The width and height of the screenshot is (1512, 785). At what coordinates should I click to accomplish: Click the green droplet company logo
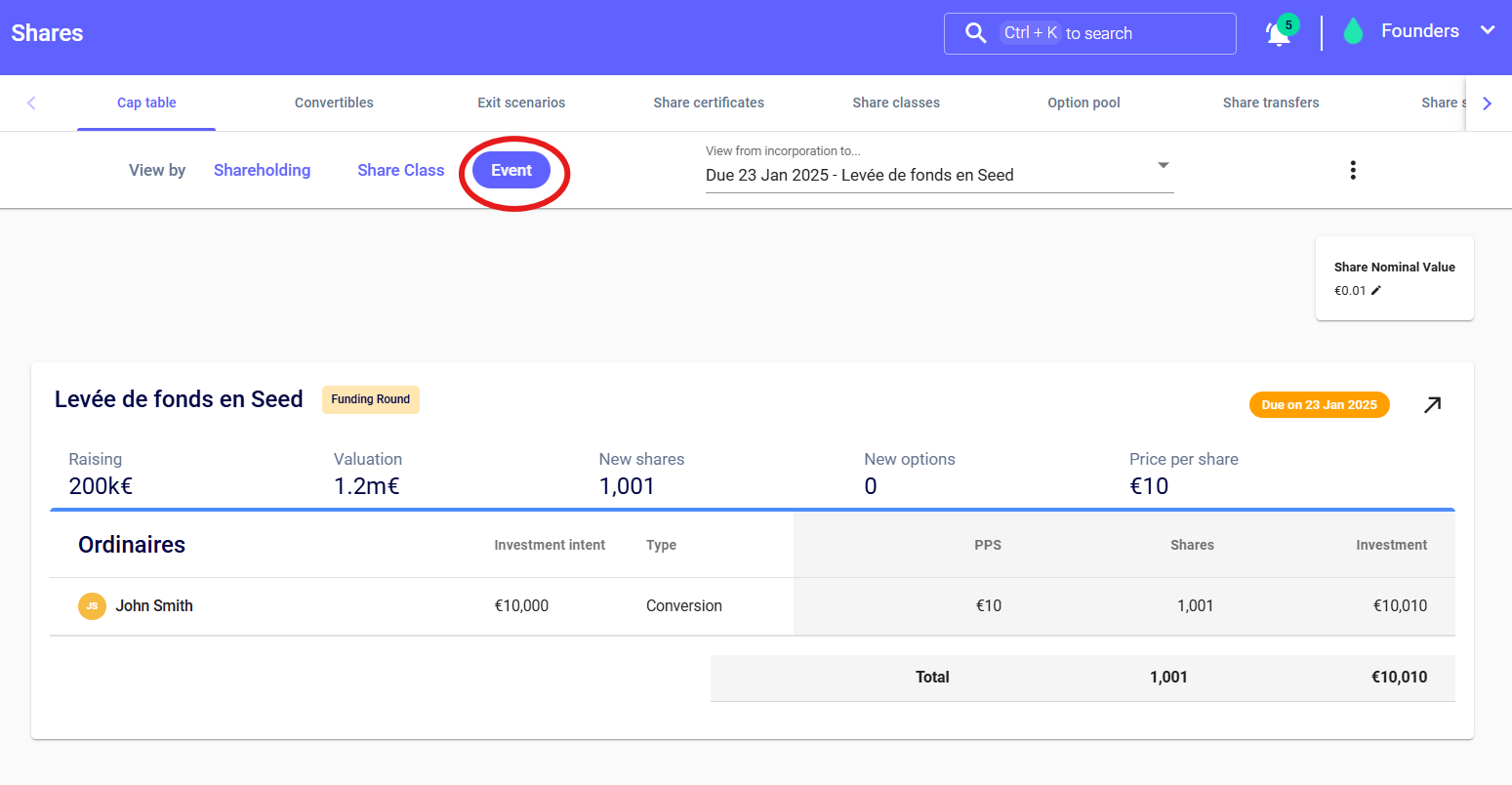coord(1353,32)
